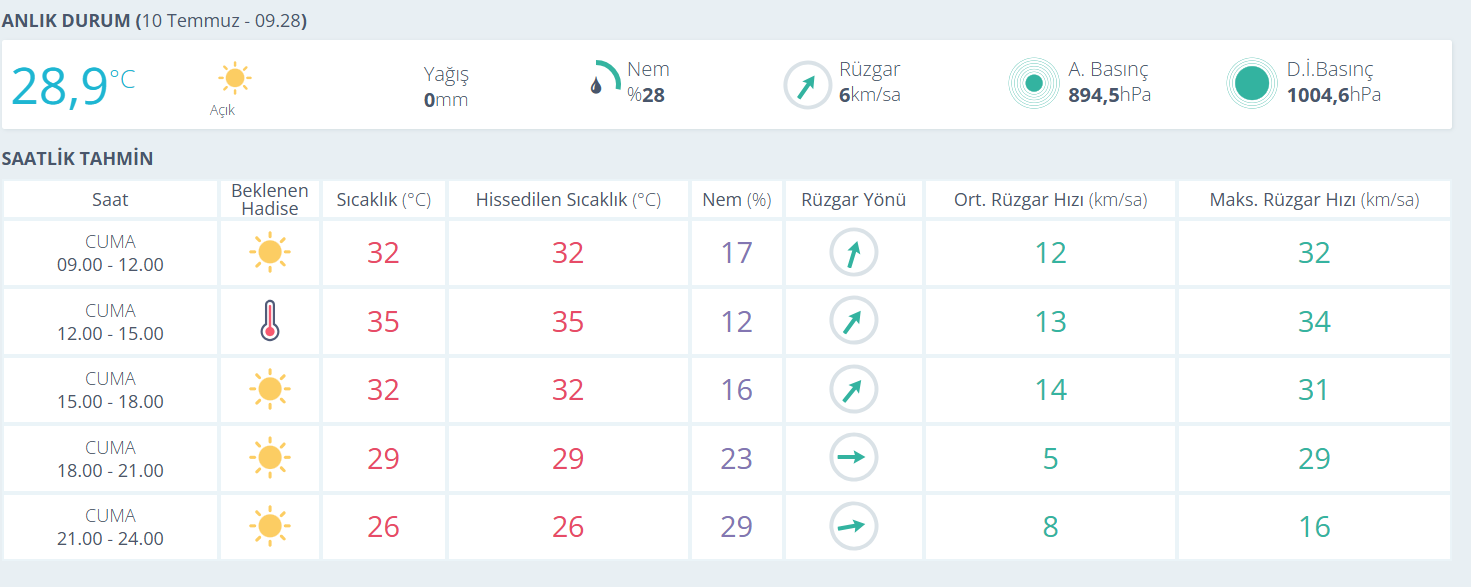This screenshot has height=587, width=1471.
Task: Select the Maks. Rüzgar Hızı column header
Action: tap(1314, 200)
